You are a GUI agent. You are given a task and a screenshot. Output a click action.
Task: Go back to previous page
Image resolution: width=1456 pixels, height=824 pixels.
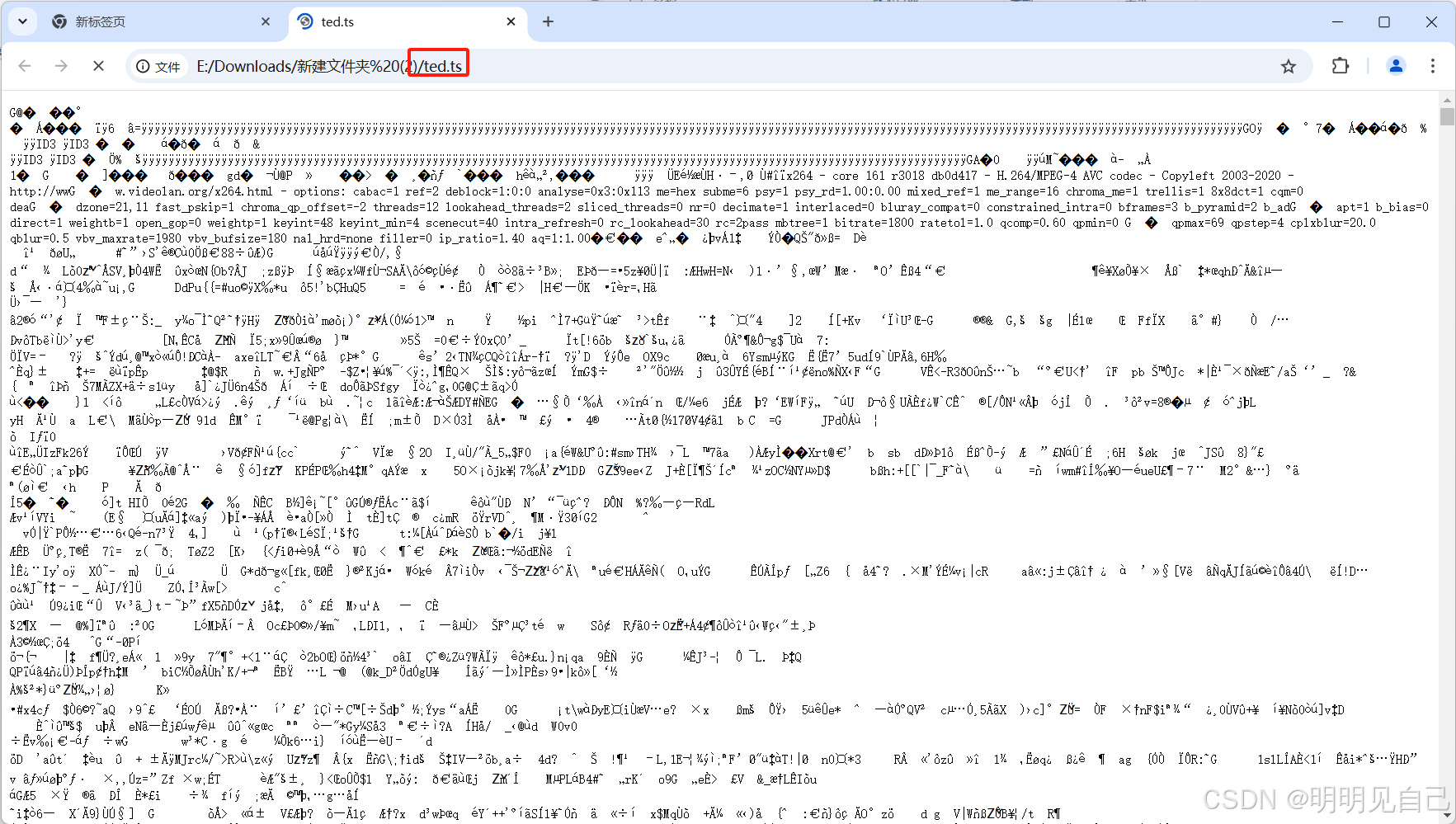pos(25,66)
